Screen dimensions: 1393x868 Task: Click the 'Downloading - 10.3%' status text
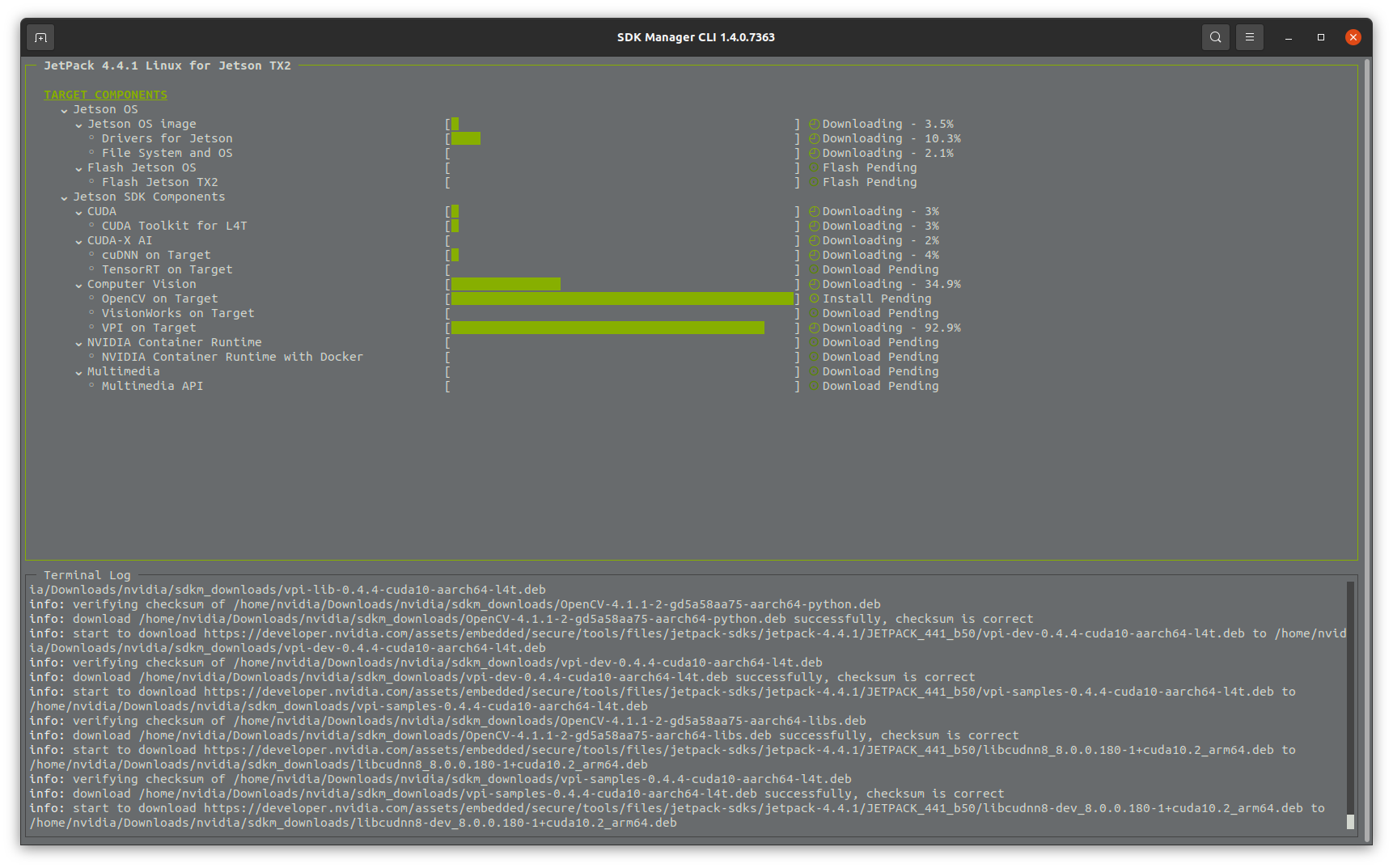click(x=891, y=138)
